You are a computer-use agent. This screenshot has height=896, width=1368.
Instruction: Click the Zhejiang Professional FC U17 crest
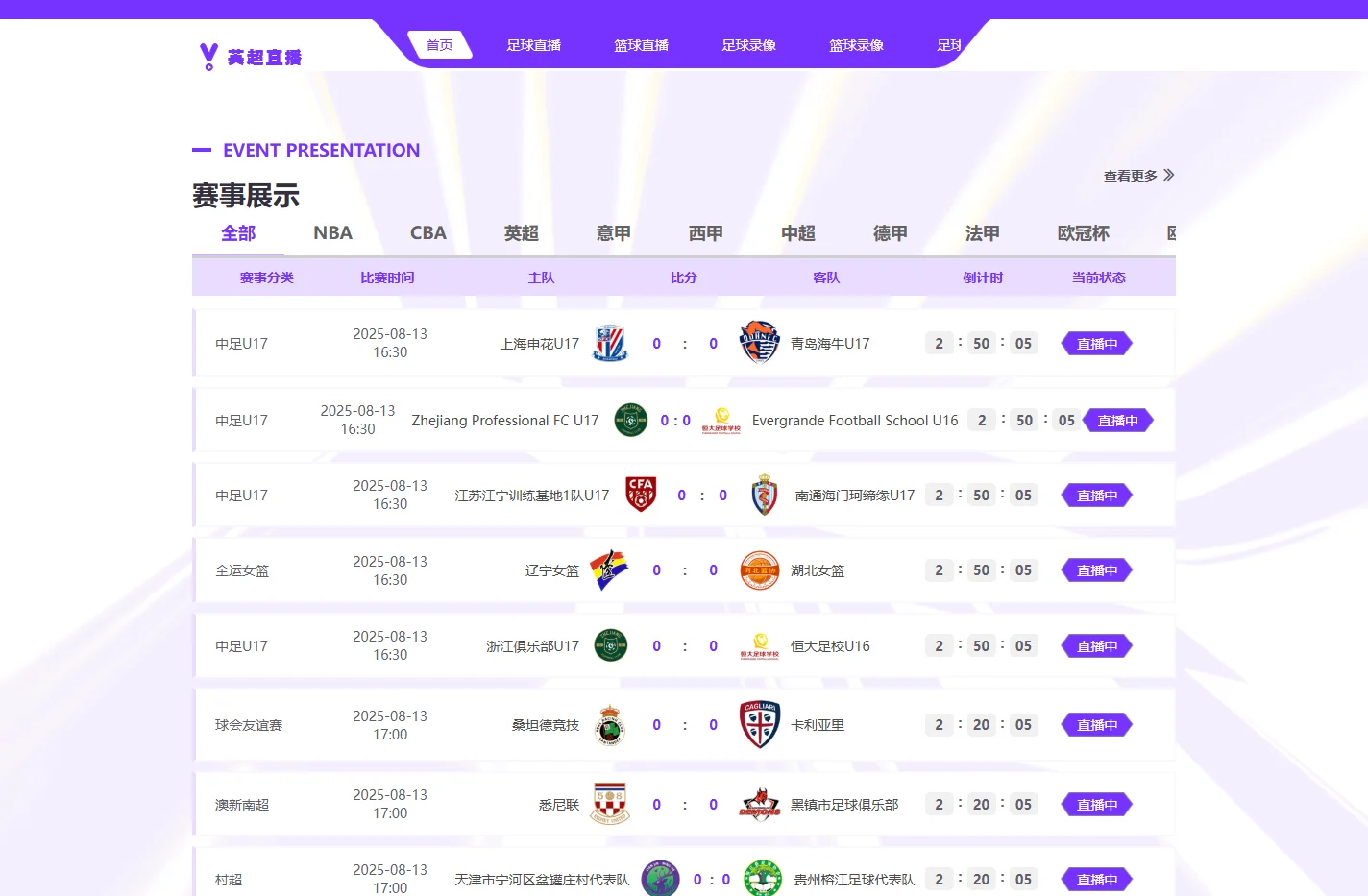[x=631, y=421]
